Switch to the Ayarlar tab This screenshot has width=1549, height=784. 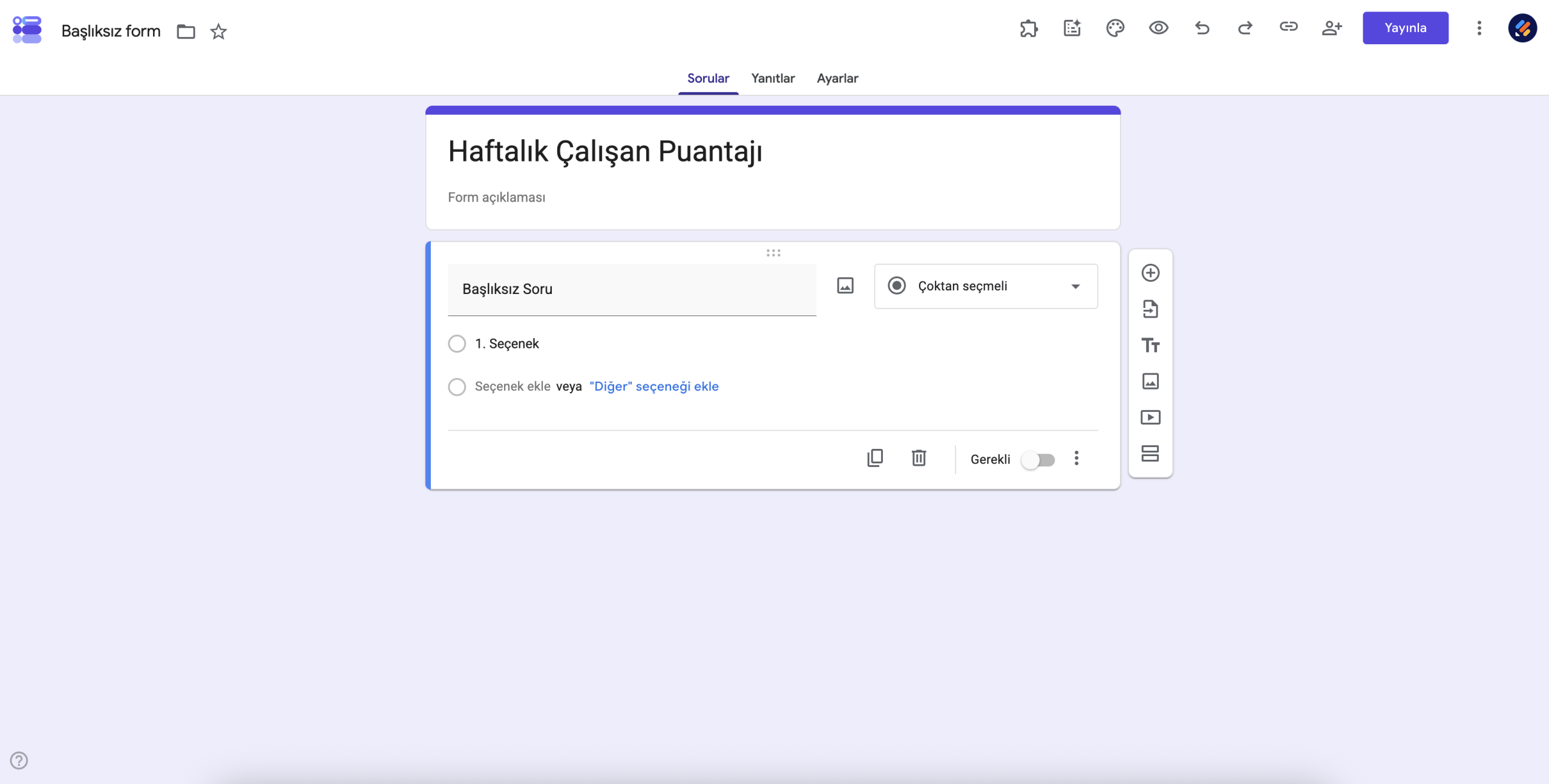[x=837, y=78]
